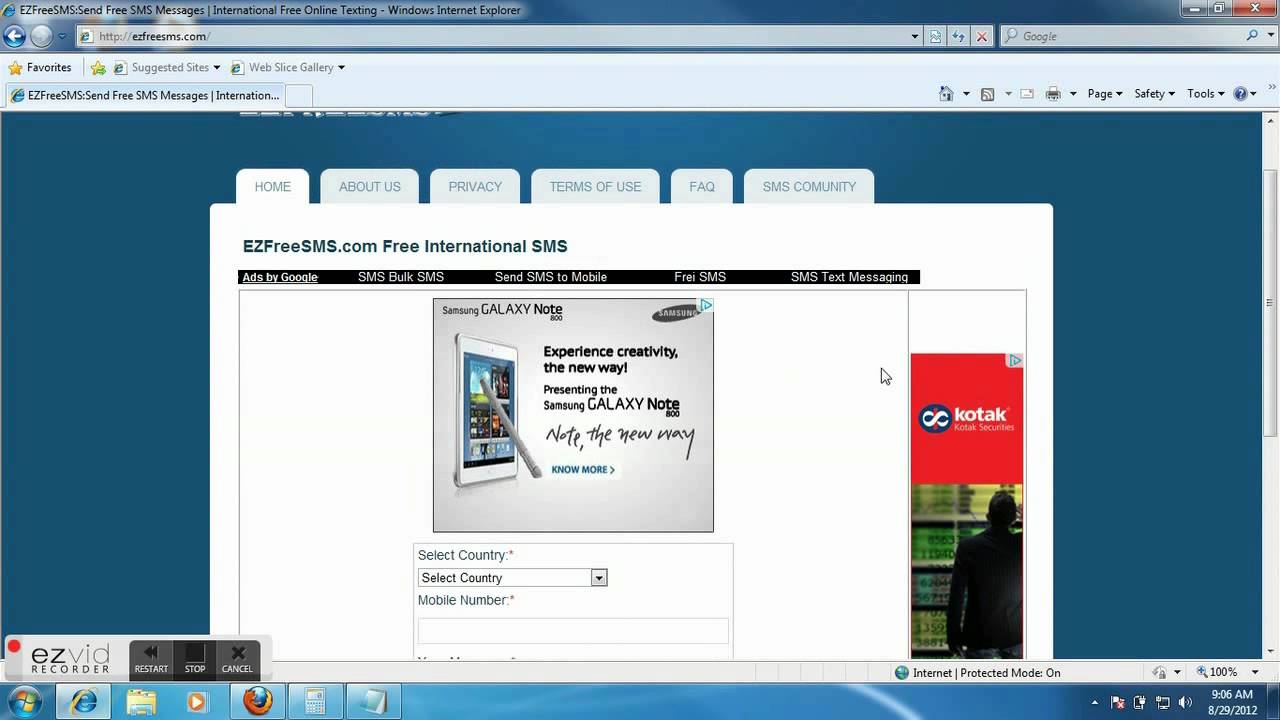The image size is (1280, 720).
Task: Click the Ads by Google link
Action: click(x=280, y=277)
